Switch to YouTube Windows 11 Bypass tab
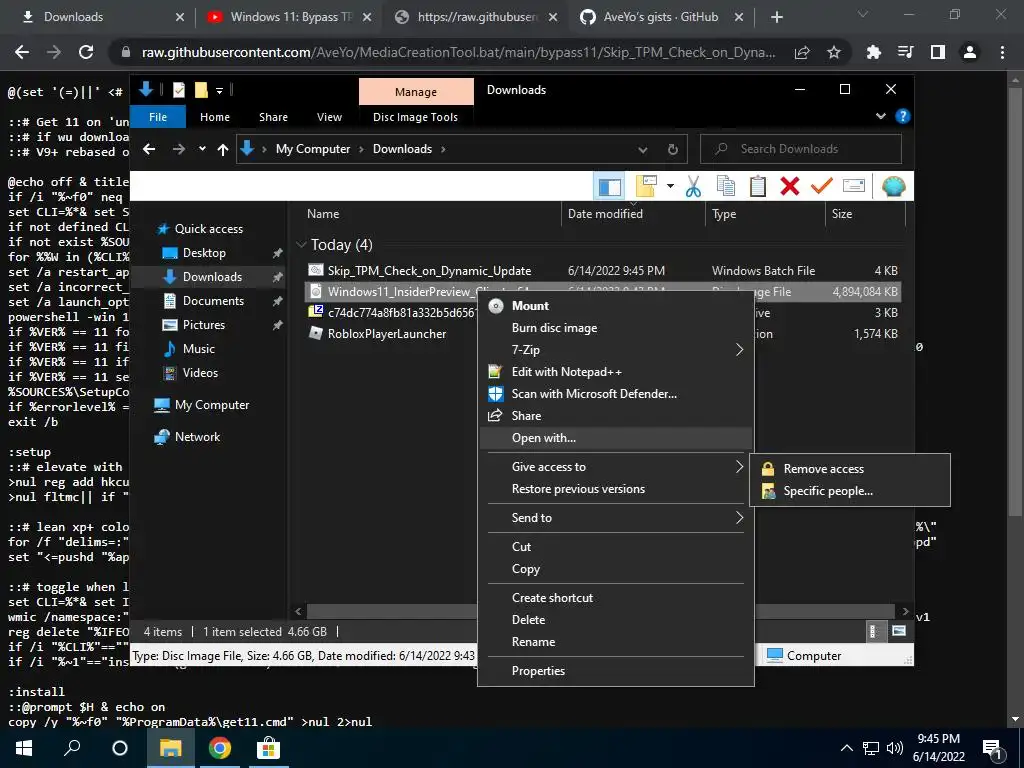Viewport: 1024px width, 768px height. [289, 17]
